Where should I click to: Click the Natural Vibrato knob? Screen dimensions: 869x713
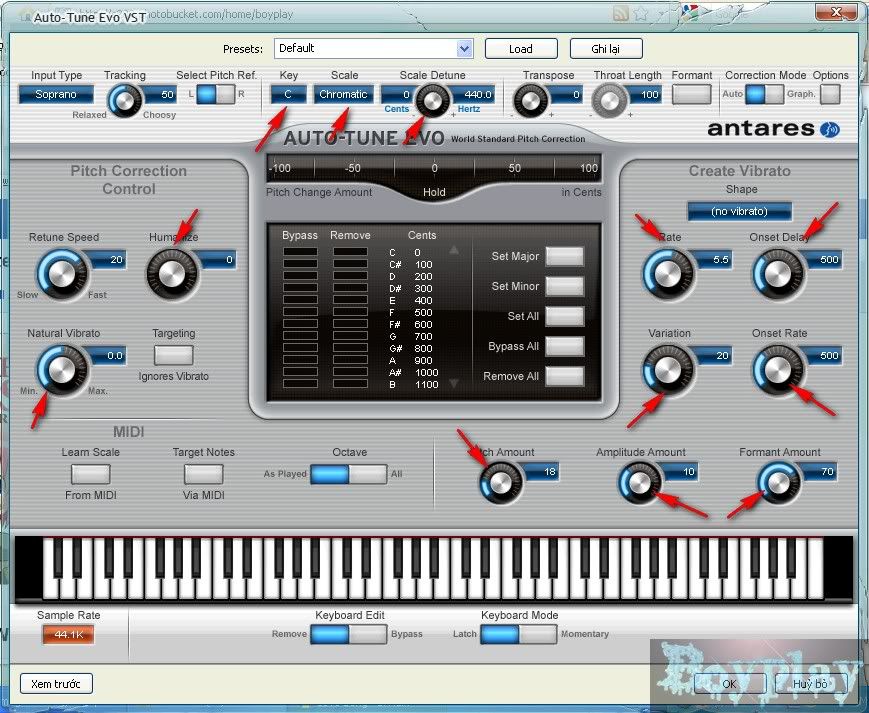(62, 368)
